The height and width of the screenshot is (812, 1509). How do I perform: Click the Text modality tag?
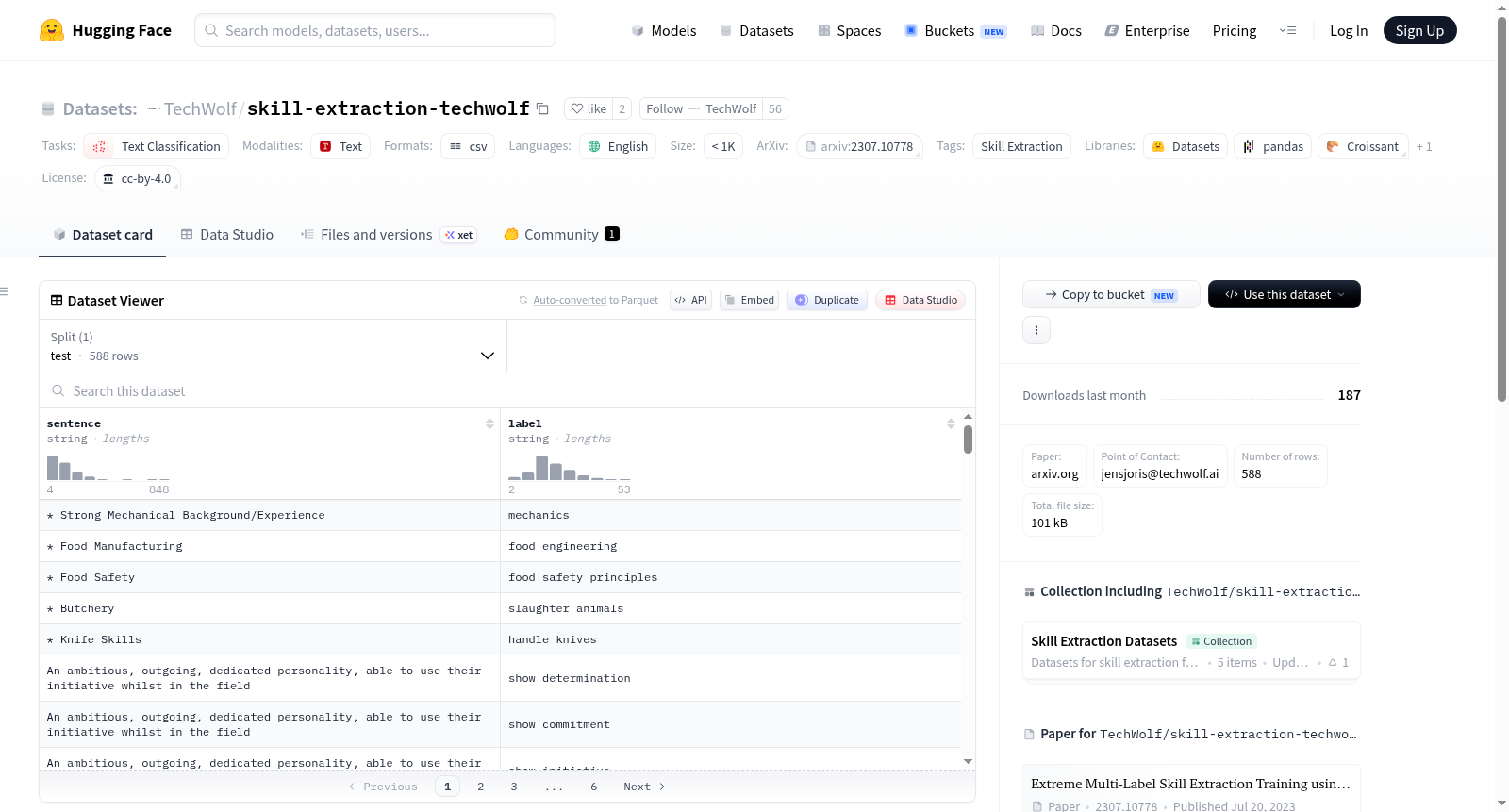tap(340, 146)
